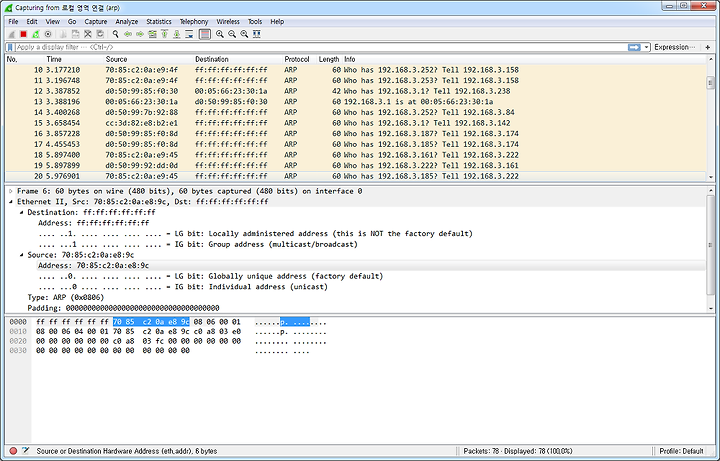
Task: Collapse the Ethernet II tree node
Action: point(11,202)
